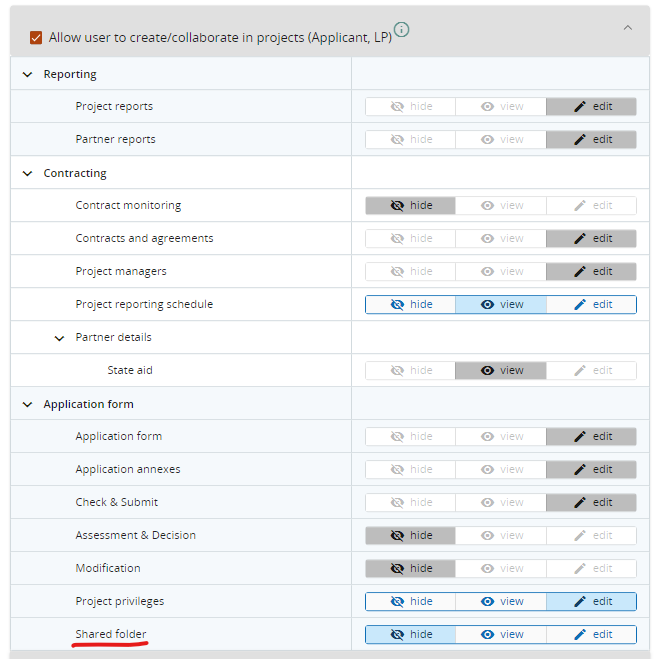Click the Shared folder row label
The height and width of the screenshot is (659, 658).
click(111, 635)
